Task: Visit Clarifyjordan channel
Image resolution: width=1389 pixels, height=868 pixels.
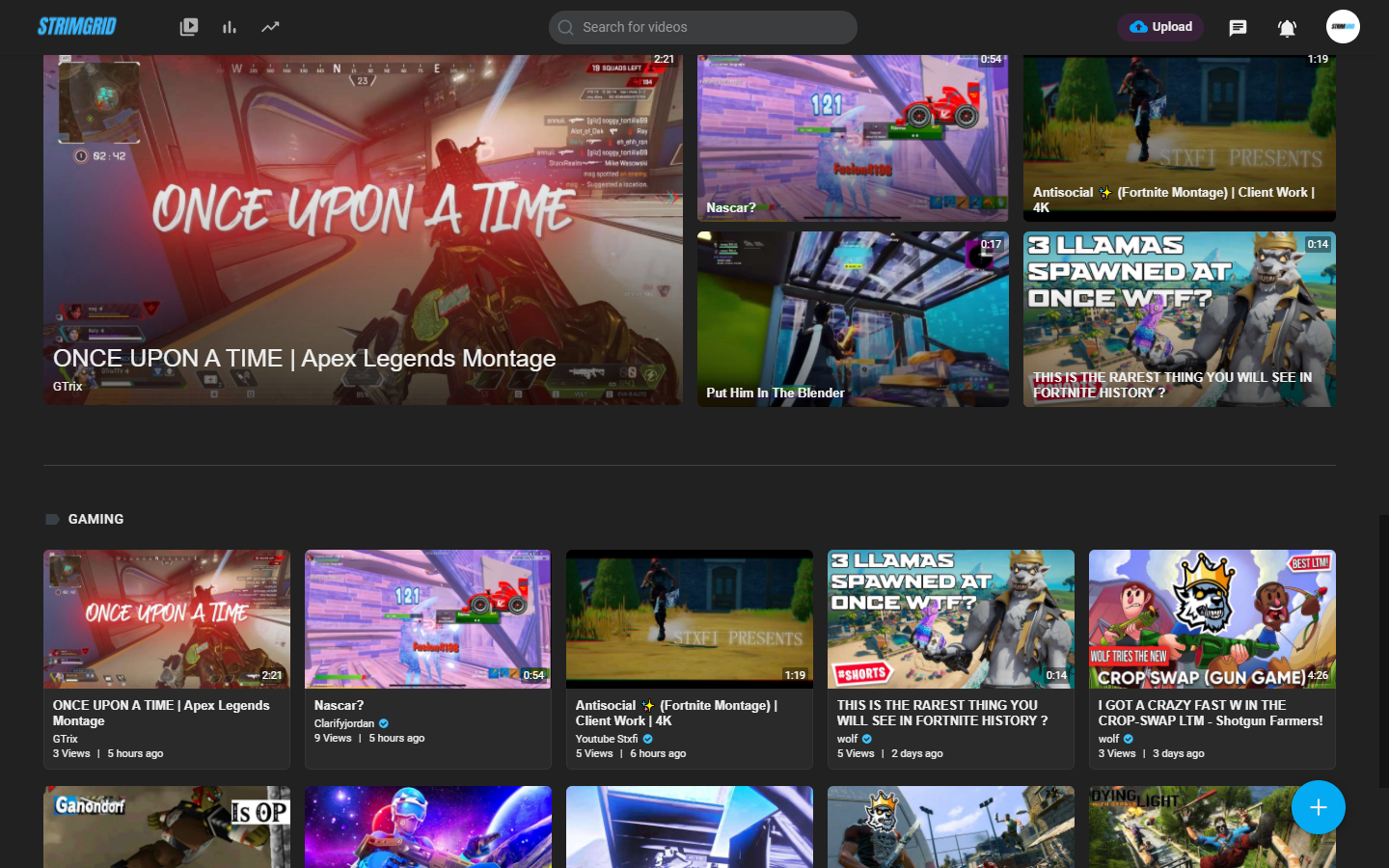Action: click(344, 723)
